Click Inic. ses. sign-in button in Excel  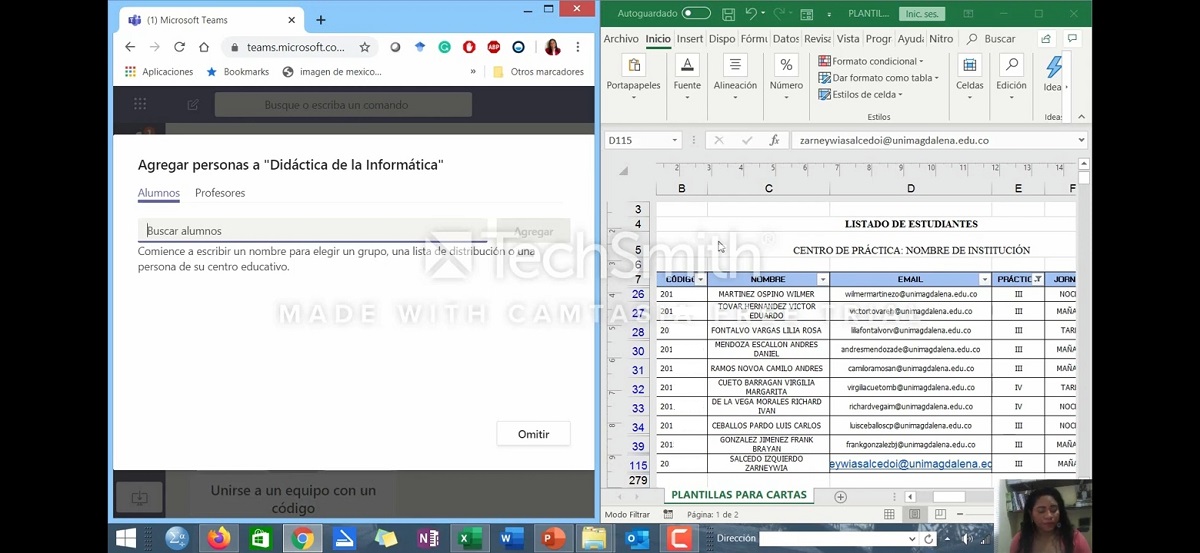(x=923, y=14)
